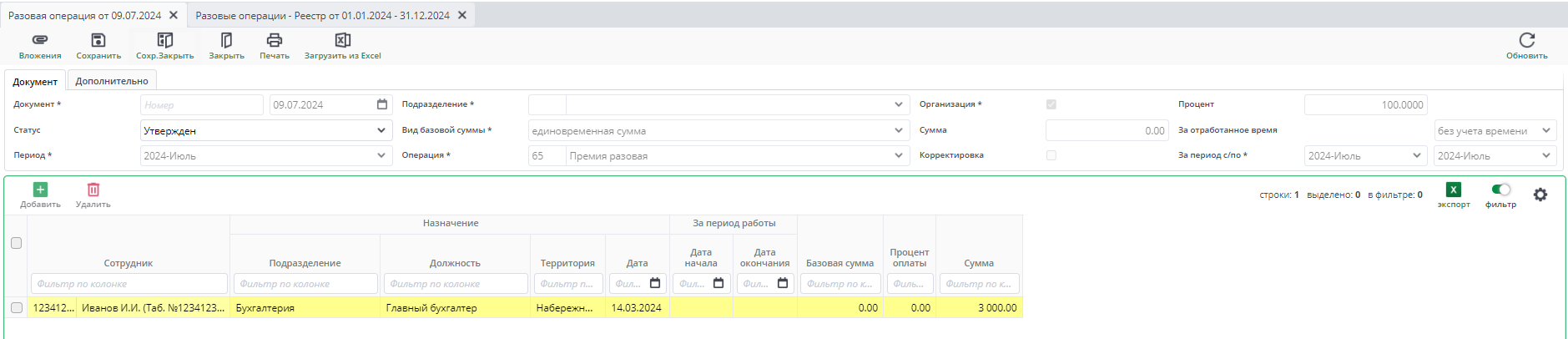Select all rows via header checkbox

click(16, 243)
